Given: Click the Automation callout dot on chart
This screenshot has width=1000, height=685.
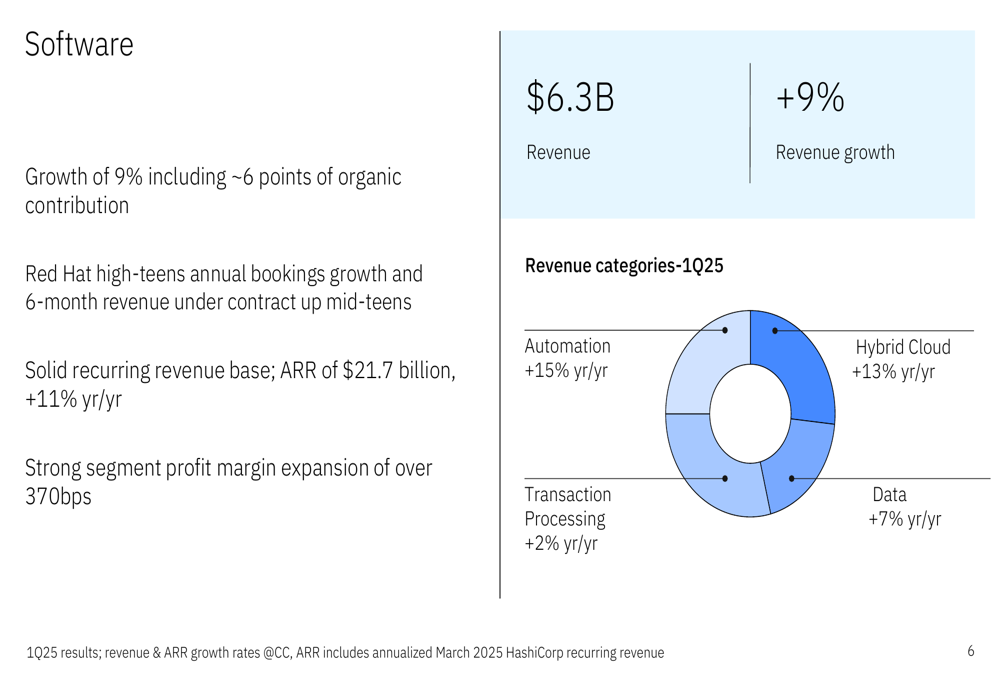Looking at the screenshot, I should [725, 330].
